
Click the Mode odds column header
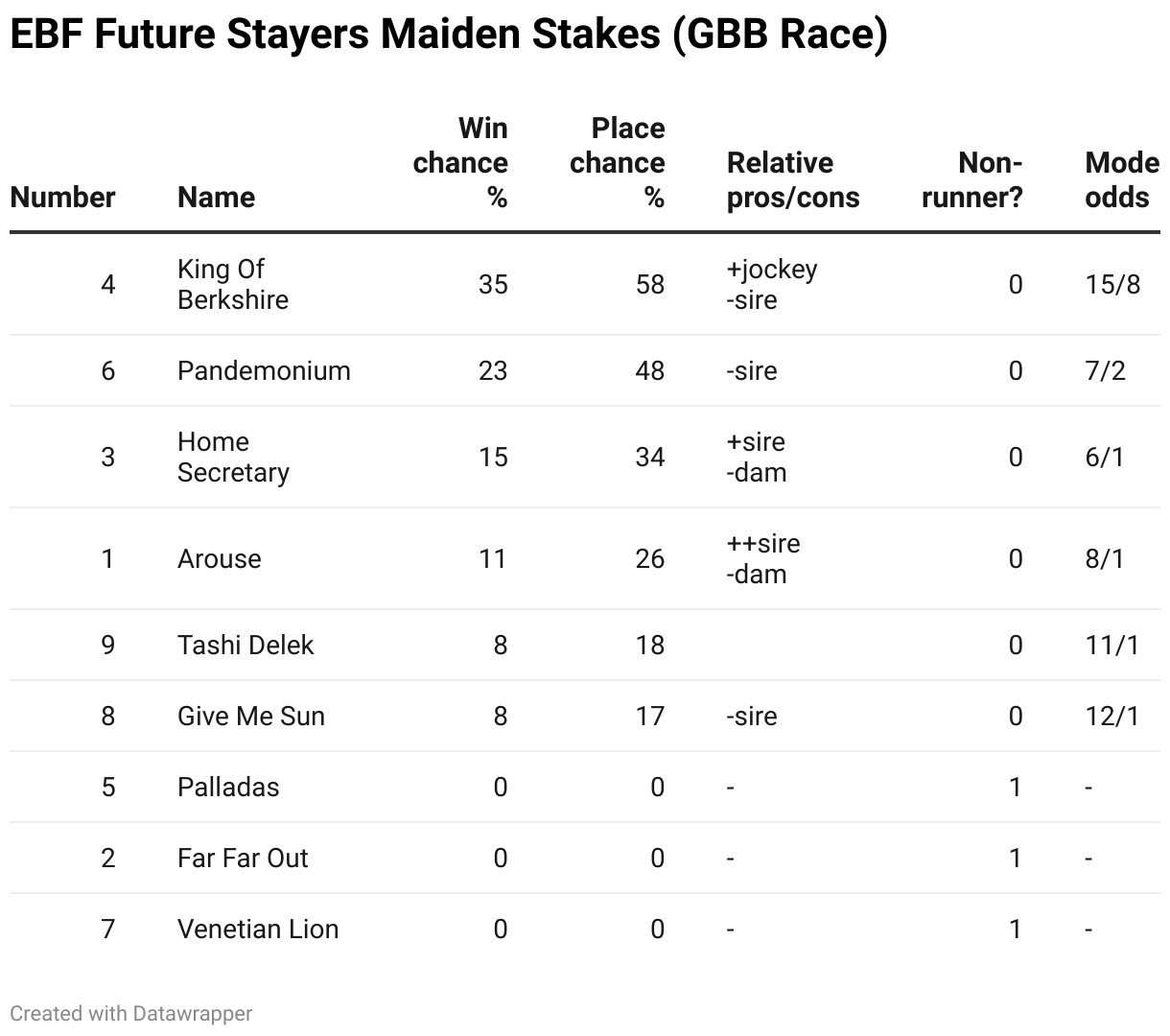(x=1122, y=180)
